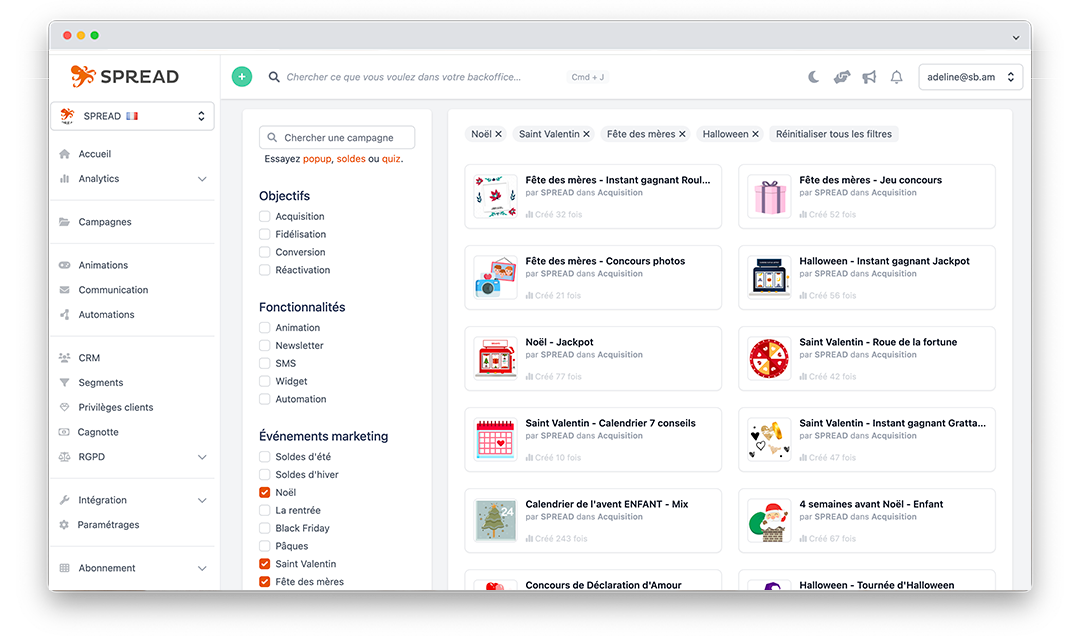Open the adeline@sb.am account dropdown

(968, 76)
